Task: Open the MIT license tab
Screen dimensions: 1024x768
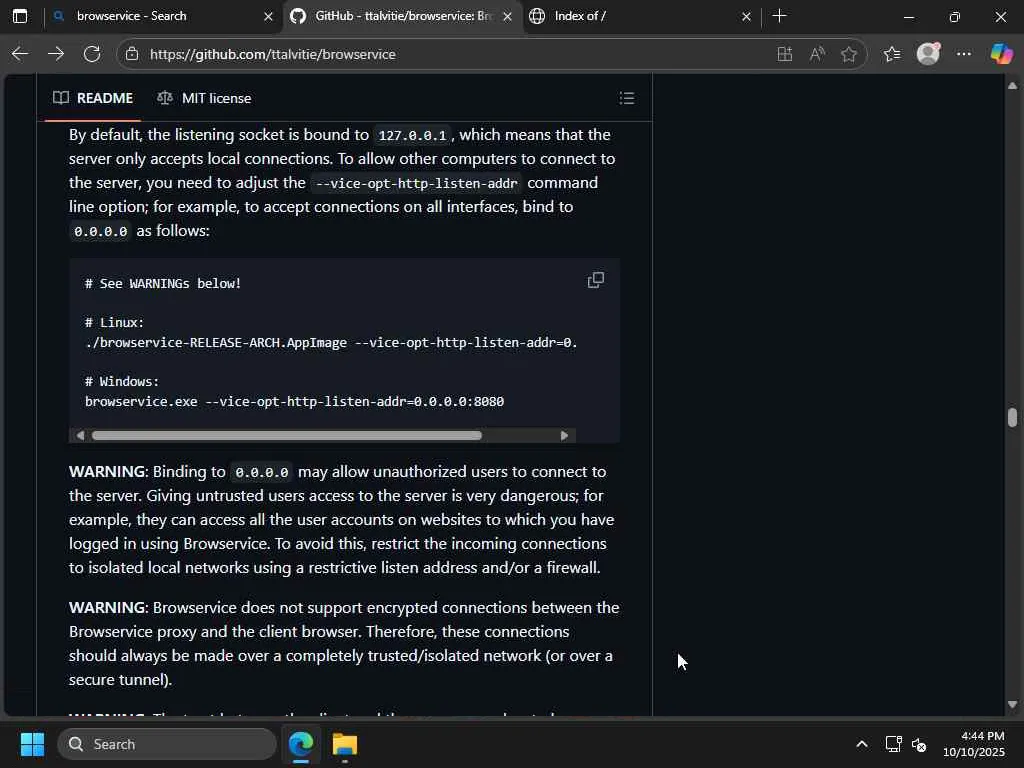Action: pos(204,98)
